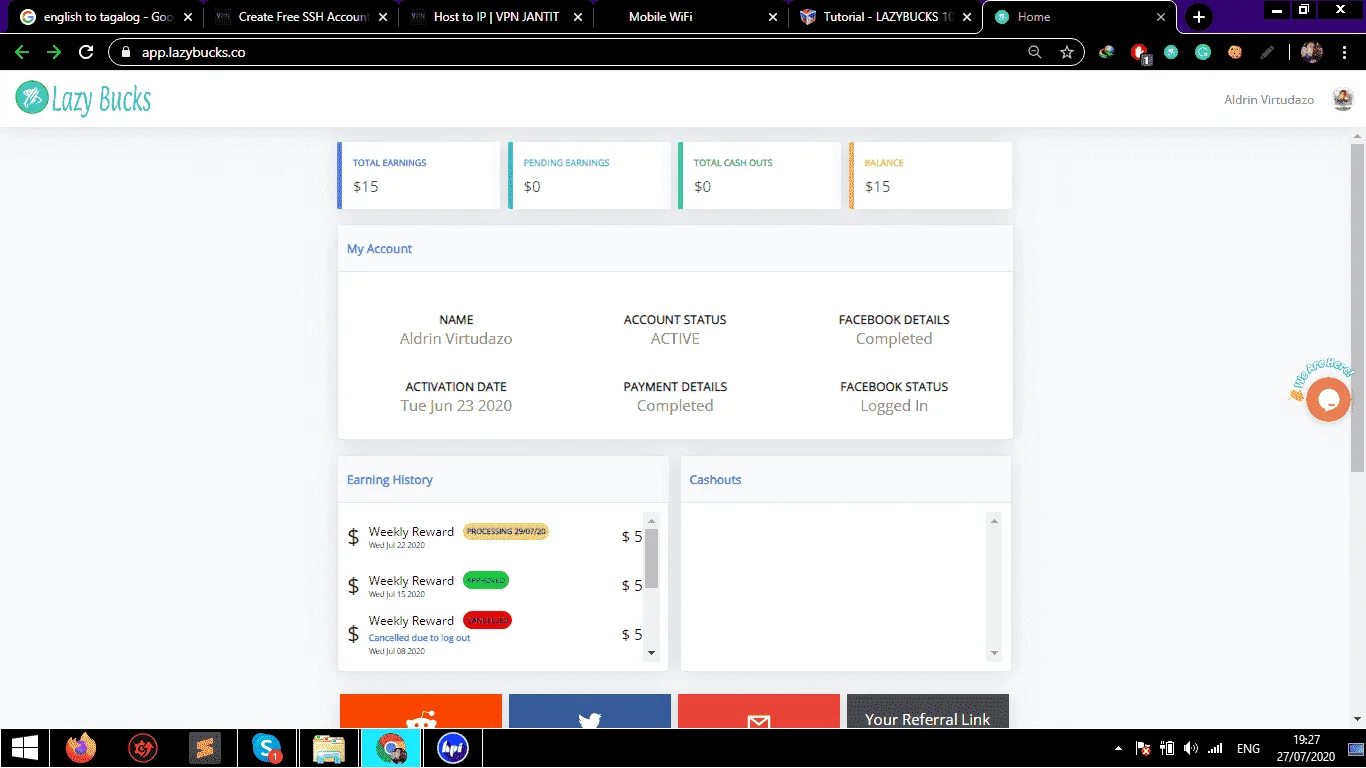This screenshot has width=1366, height=768.
Task: Click the 'Logged In' Facebook status
Action: tap(894, 406)
